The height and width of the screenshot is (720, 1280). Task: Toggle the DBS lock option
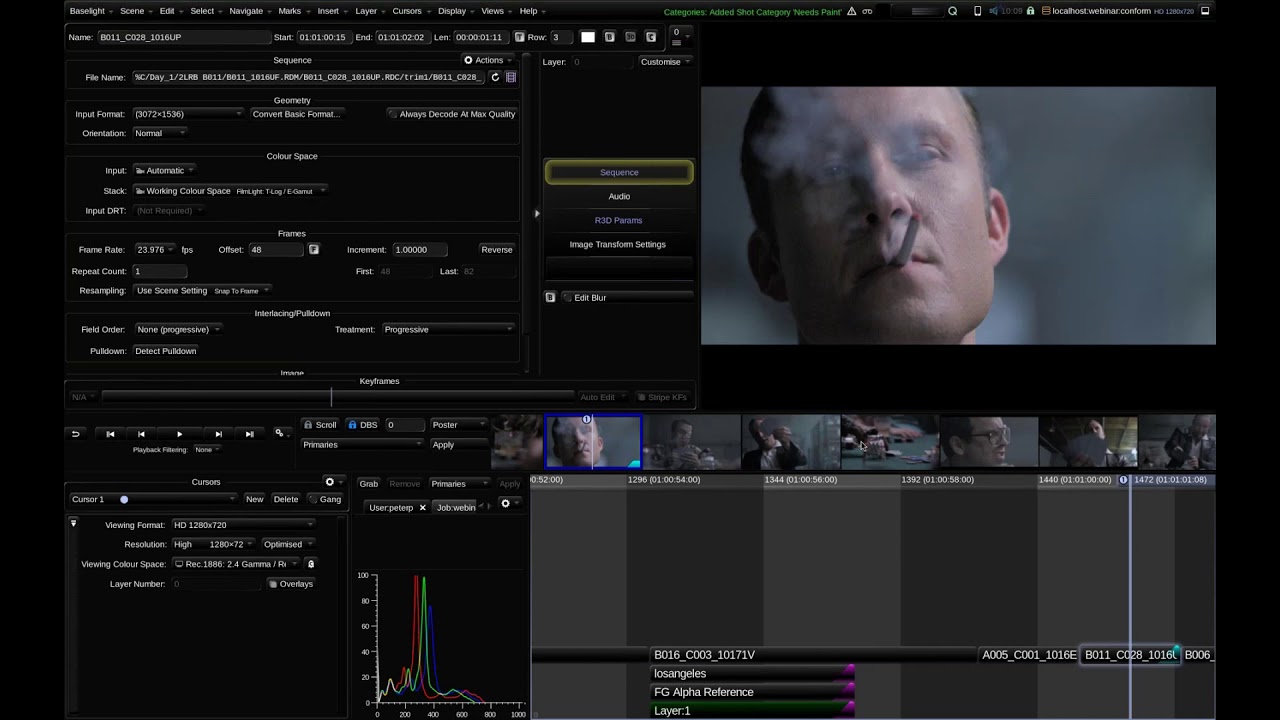(x=362, y=425)
